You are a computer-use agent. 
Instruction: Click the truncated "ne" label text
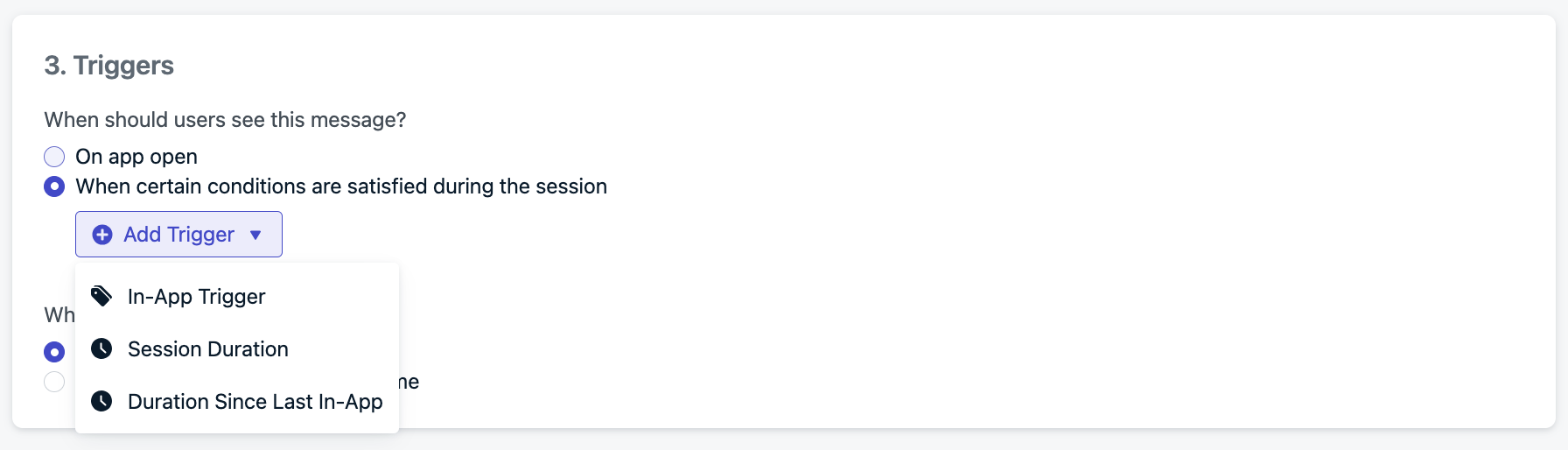tap(409, 382)
